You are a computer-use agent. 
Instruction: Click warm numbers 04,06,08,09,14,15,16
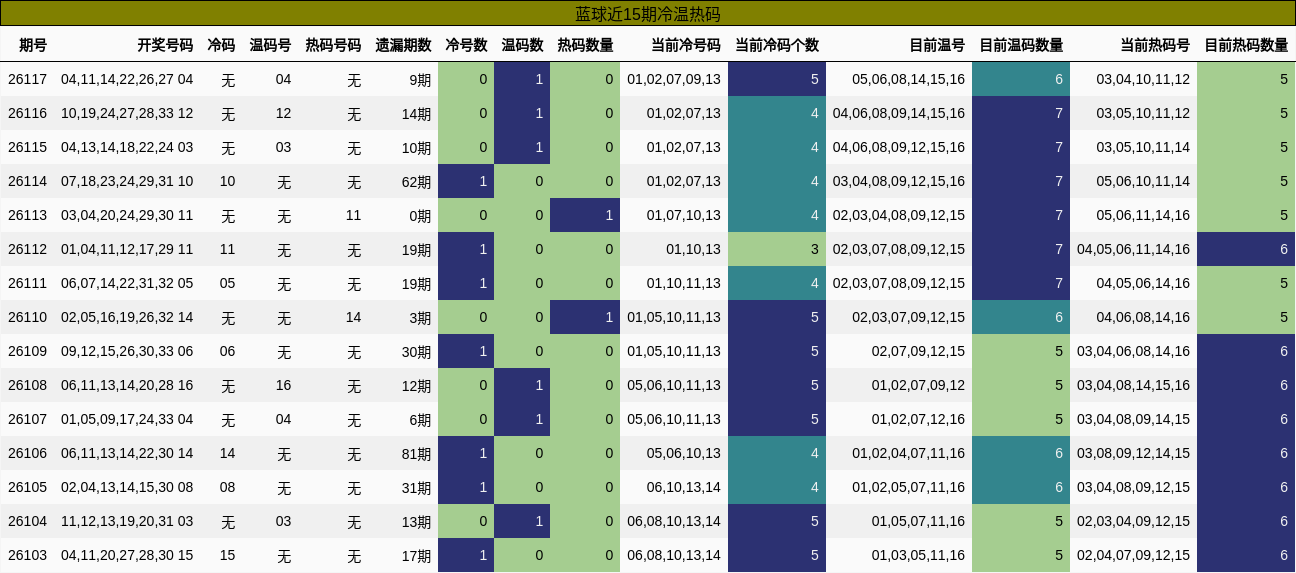click(899, 113)
